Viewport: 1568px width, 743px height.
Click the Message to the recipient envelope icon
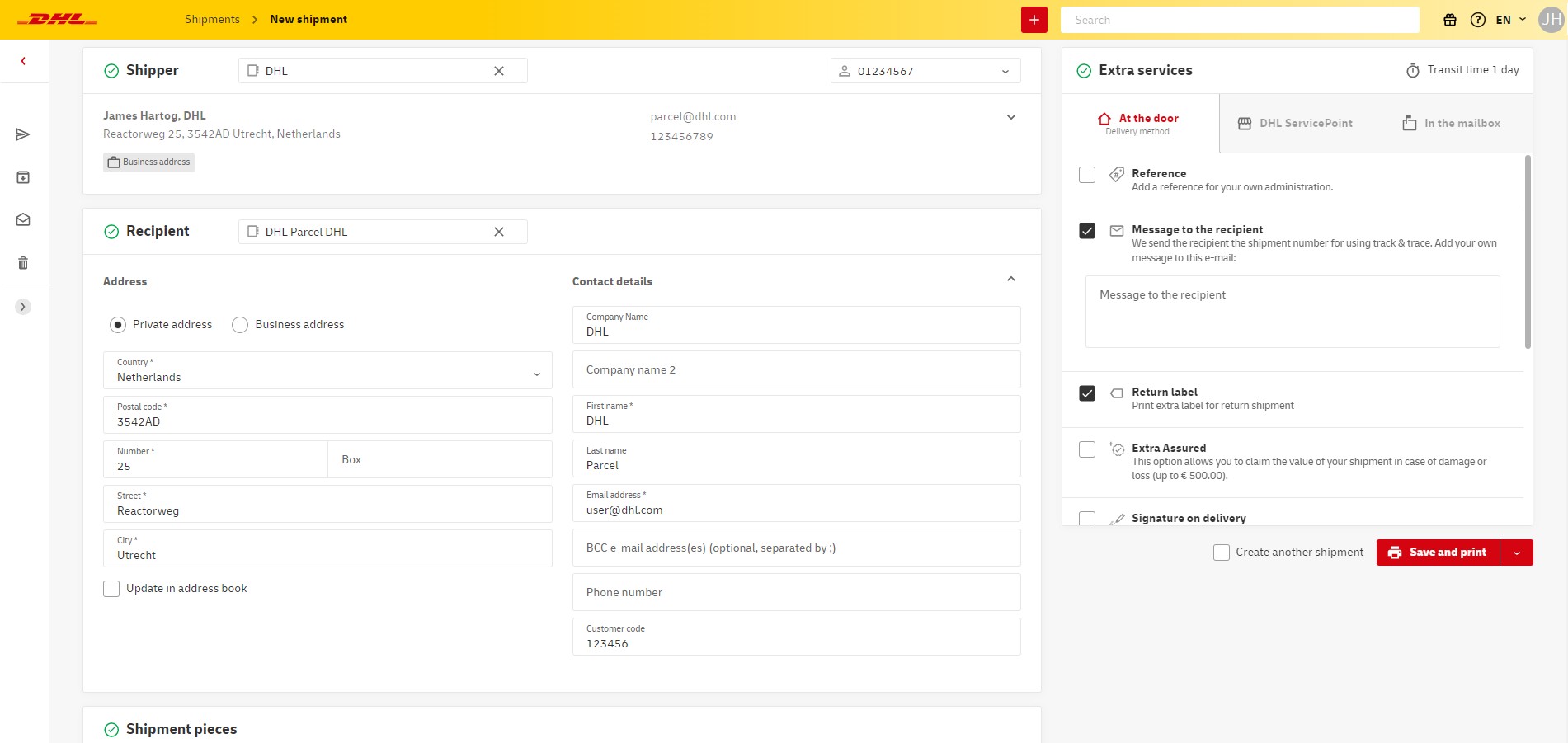pyautogui.click(x=1117, y=231)
